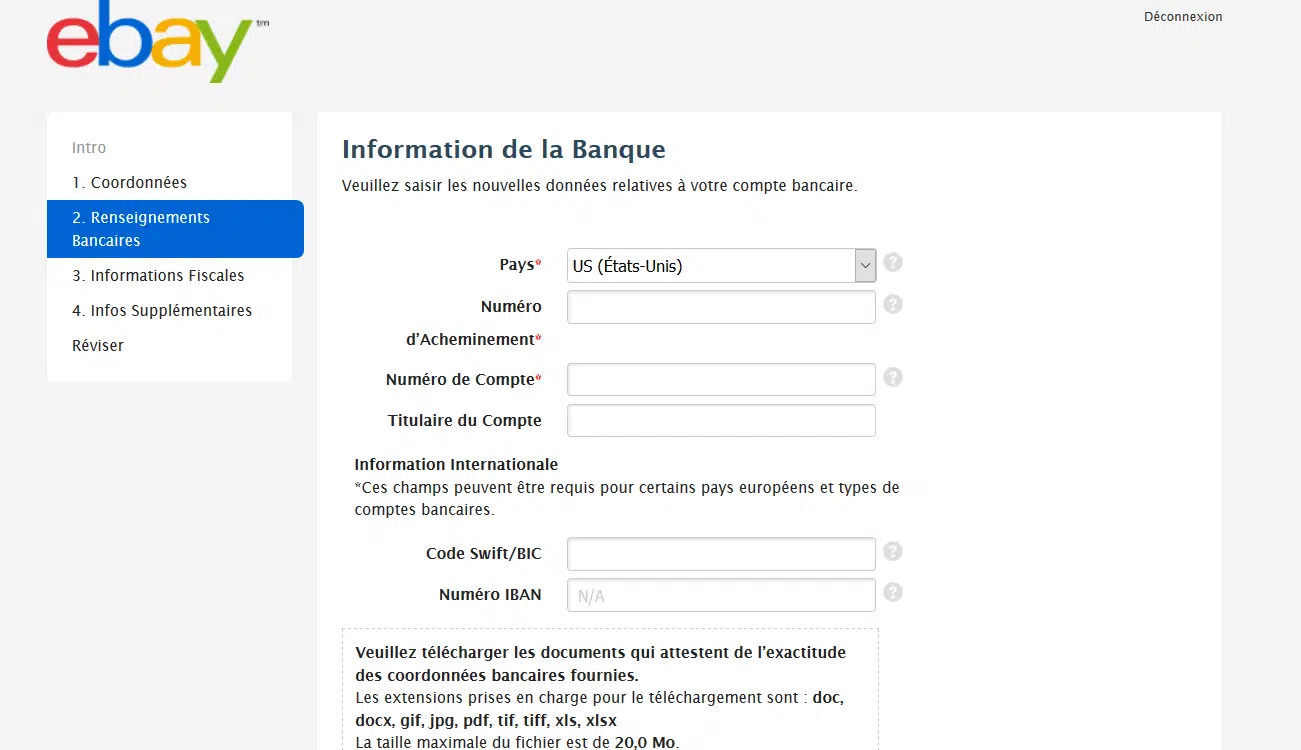The height and width of the screenshot is (750, 1301).
Task: Click into the Numéro de Compte field
Action: coord(721,380)
